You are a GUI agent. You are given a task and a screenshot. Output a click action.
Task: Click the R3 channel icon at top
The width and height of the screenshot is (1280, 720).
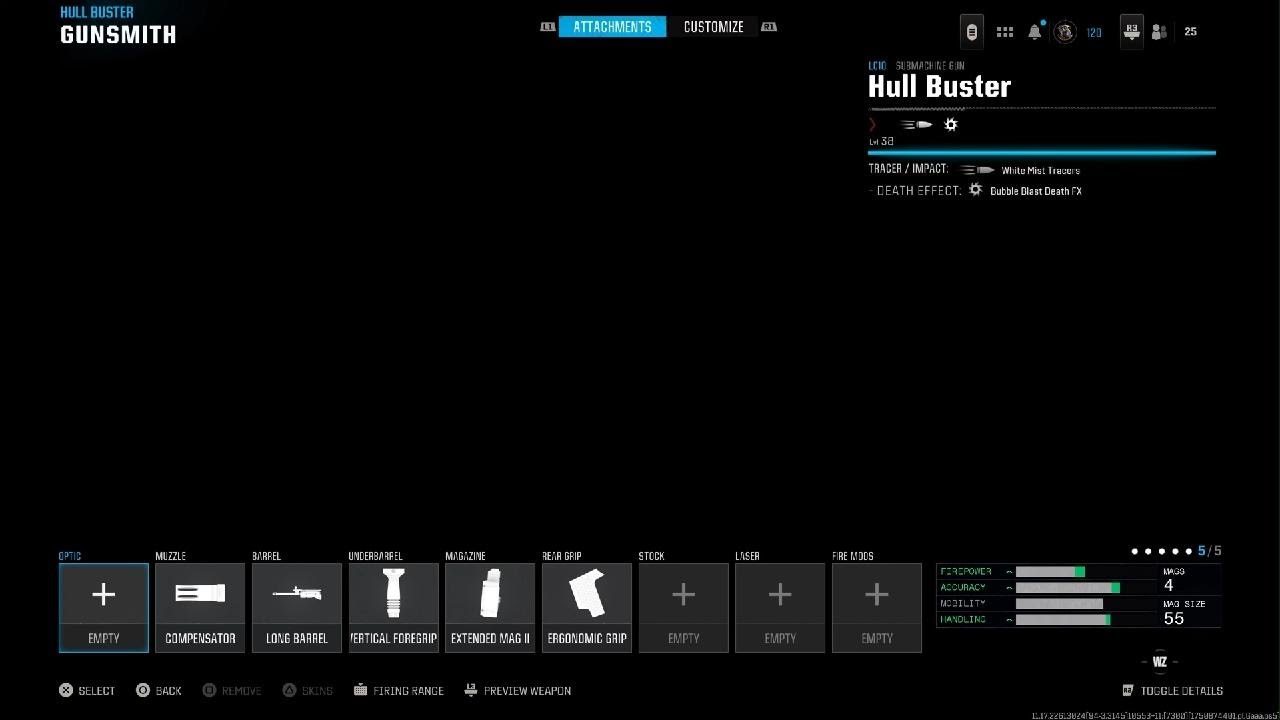pyautogui.click(x=1132, y=32)
